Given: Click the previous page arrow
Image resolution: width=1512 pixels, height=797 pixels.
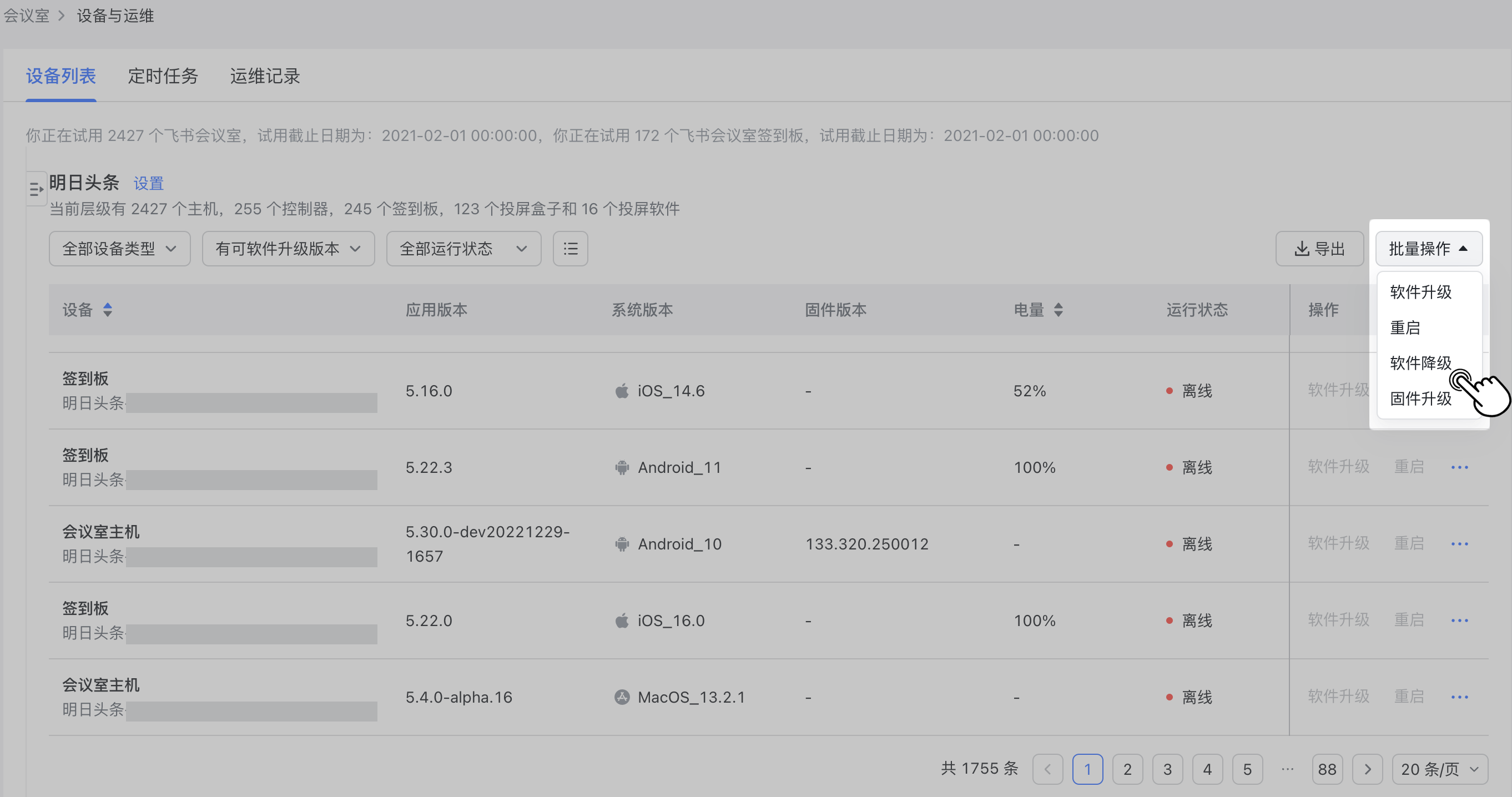Looking at the screenshot, I should (x=1048, y=769).
